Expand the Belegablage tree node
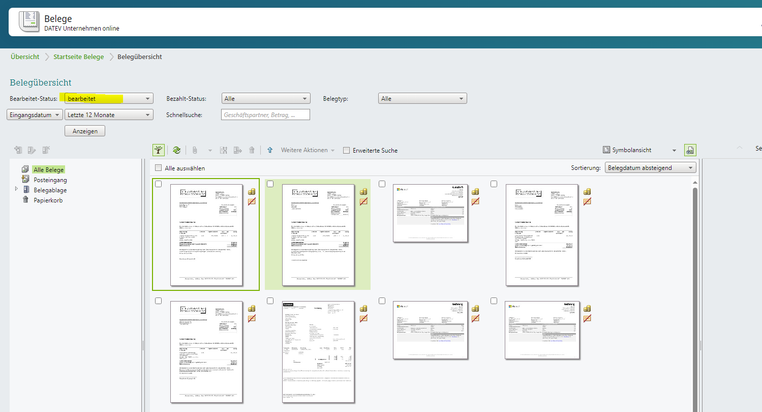This screenshot has width=762, height=412. coord(15,189)
